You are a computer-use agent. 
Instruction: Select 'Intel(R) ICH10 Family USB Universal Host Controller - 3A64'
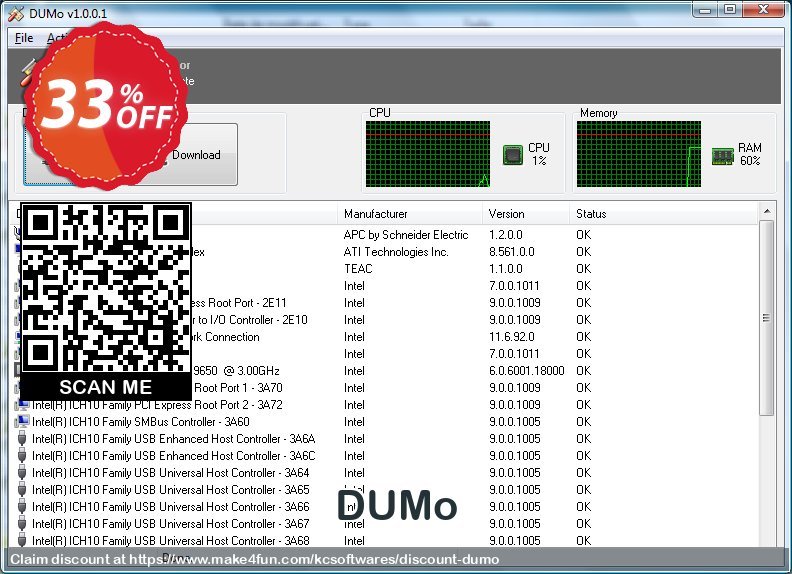[x=171, y=473]
